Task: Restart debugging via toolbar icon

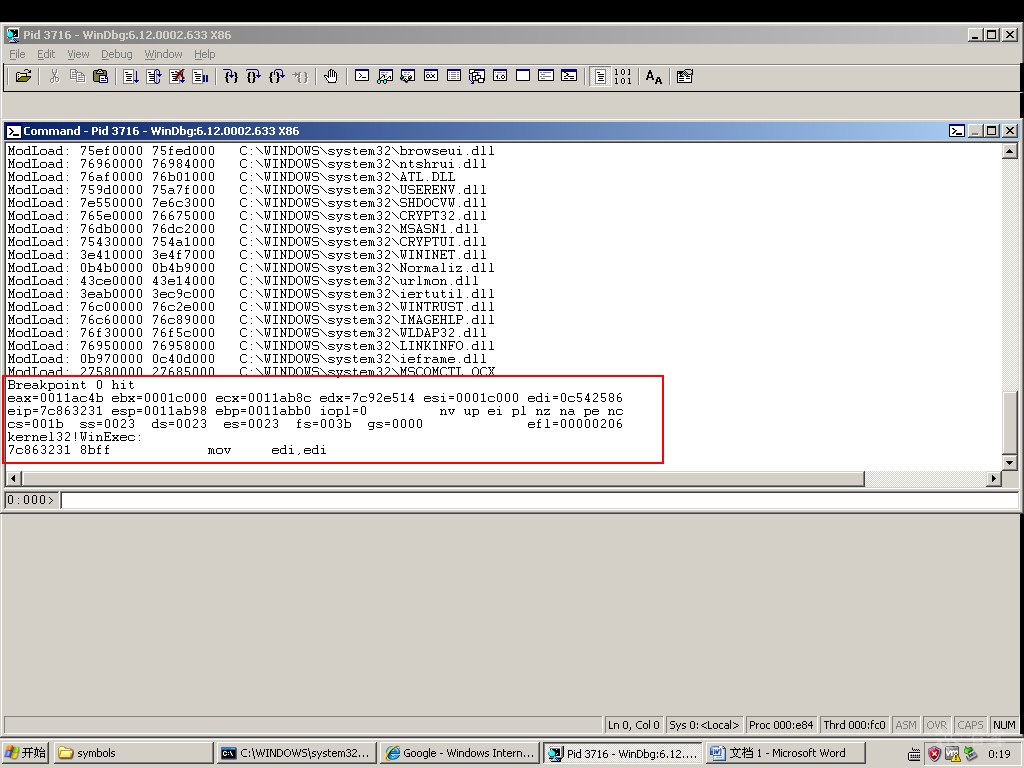Action: click(x=153, y=76)
